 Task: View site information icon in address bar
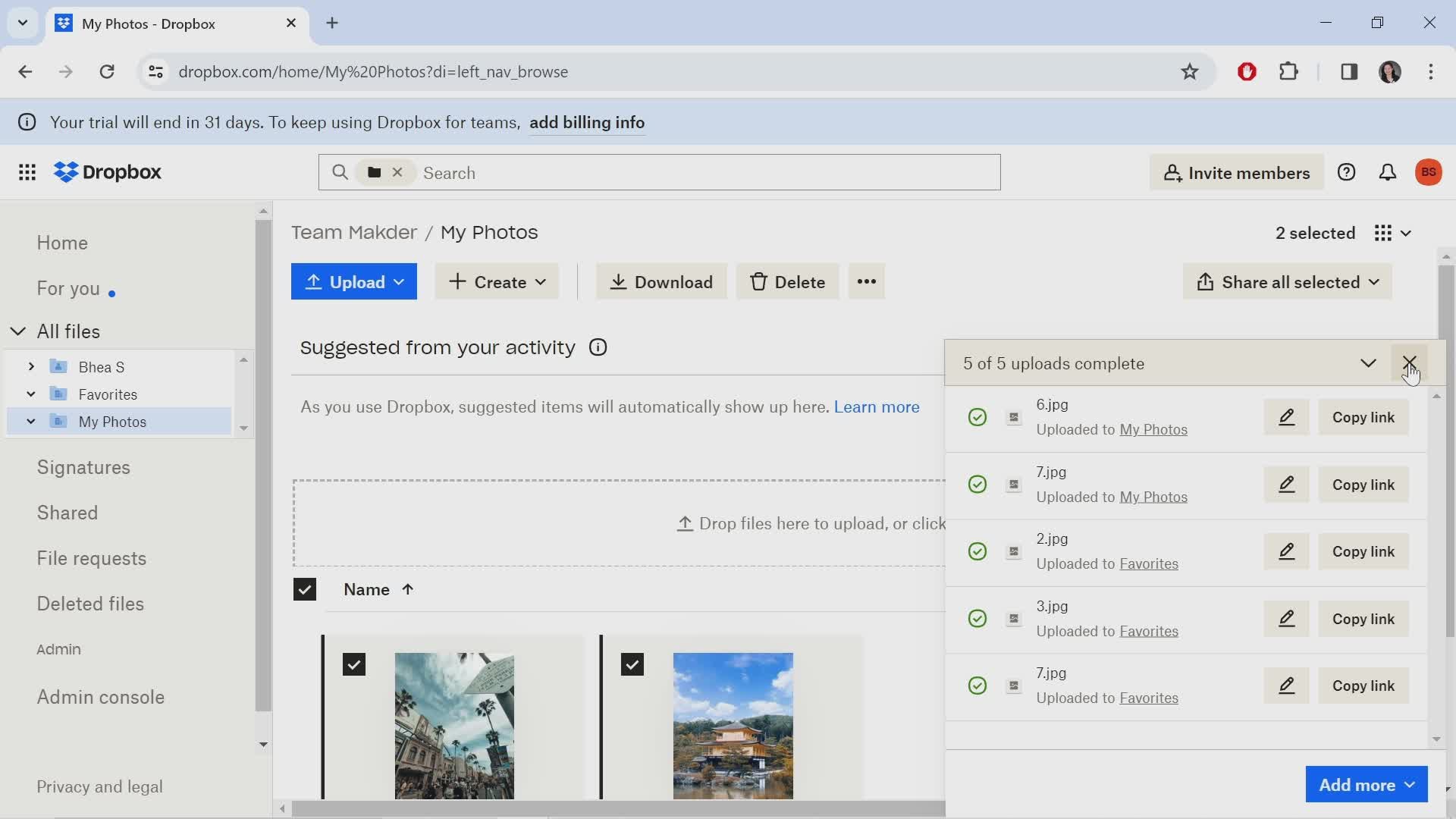pos(155,71)
